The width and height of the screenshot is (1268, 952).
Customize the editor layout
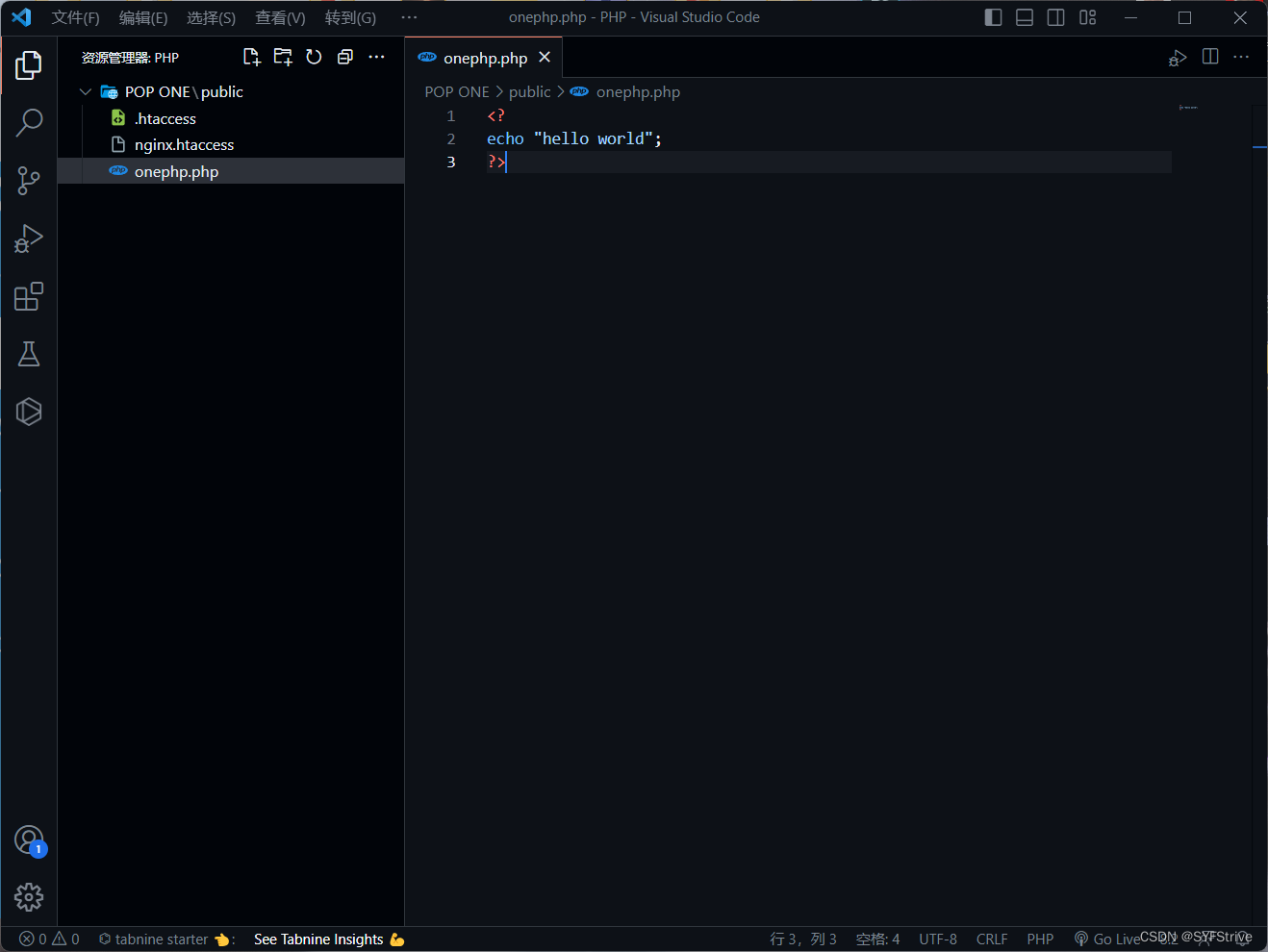[1087, 17]
